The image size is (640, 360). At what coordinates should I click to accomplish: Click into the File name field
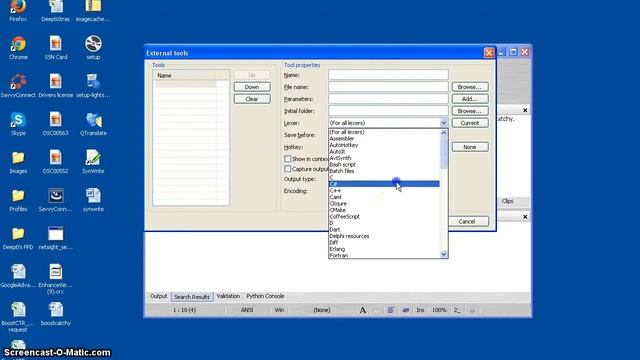click(x=388, y=87)
